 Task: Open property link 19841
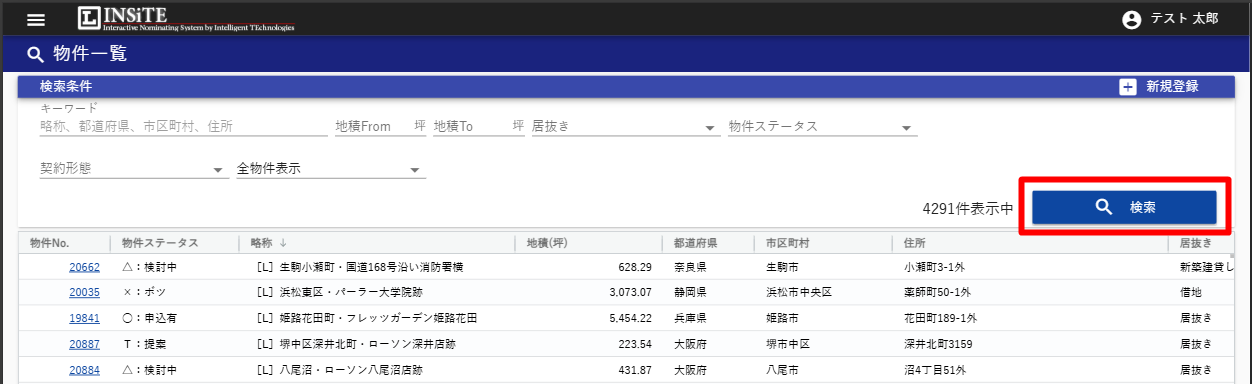coord(84,318)
